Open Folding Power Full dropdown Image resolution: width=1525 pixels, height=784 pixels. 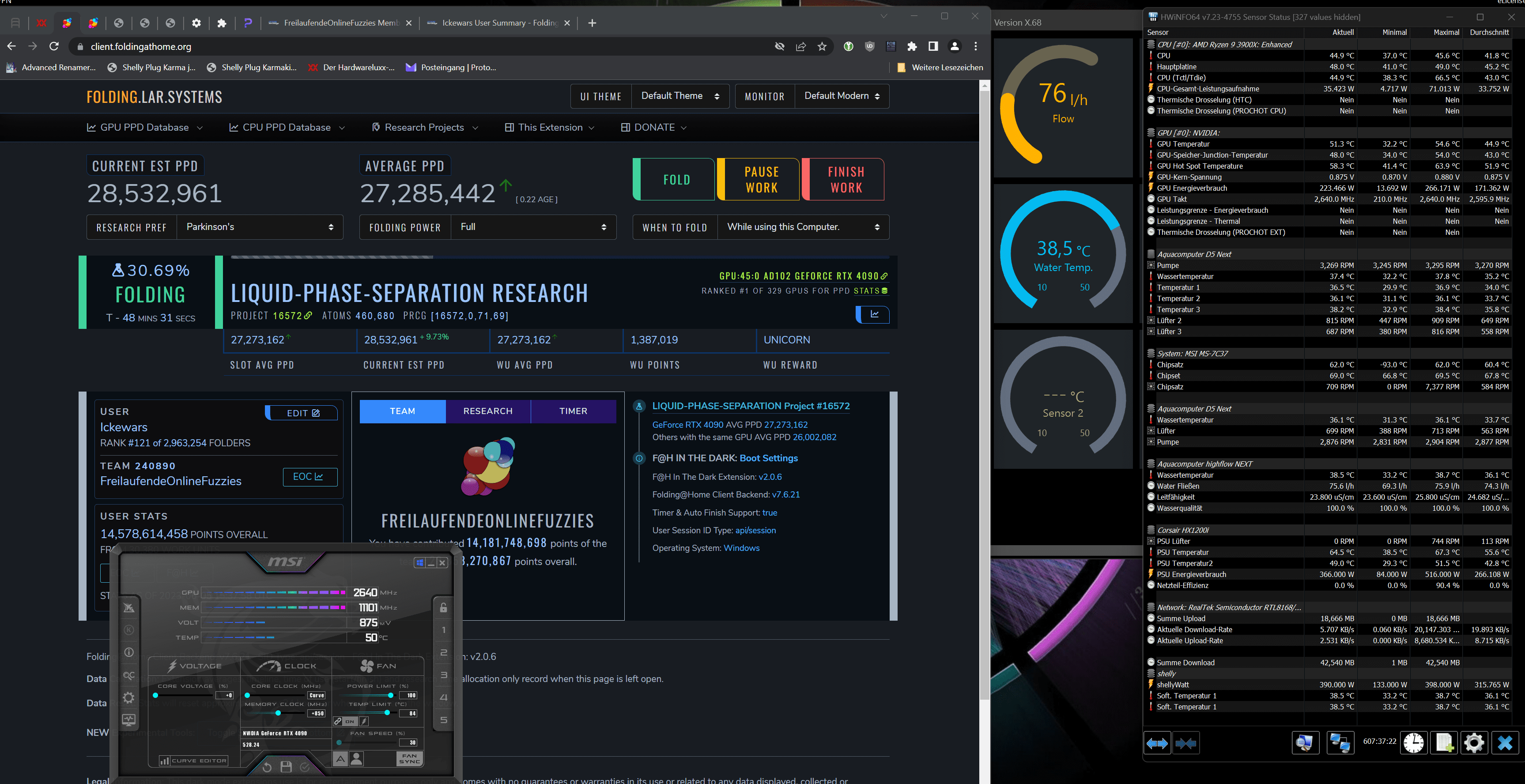coord(533,227)
